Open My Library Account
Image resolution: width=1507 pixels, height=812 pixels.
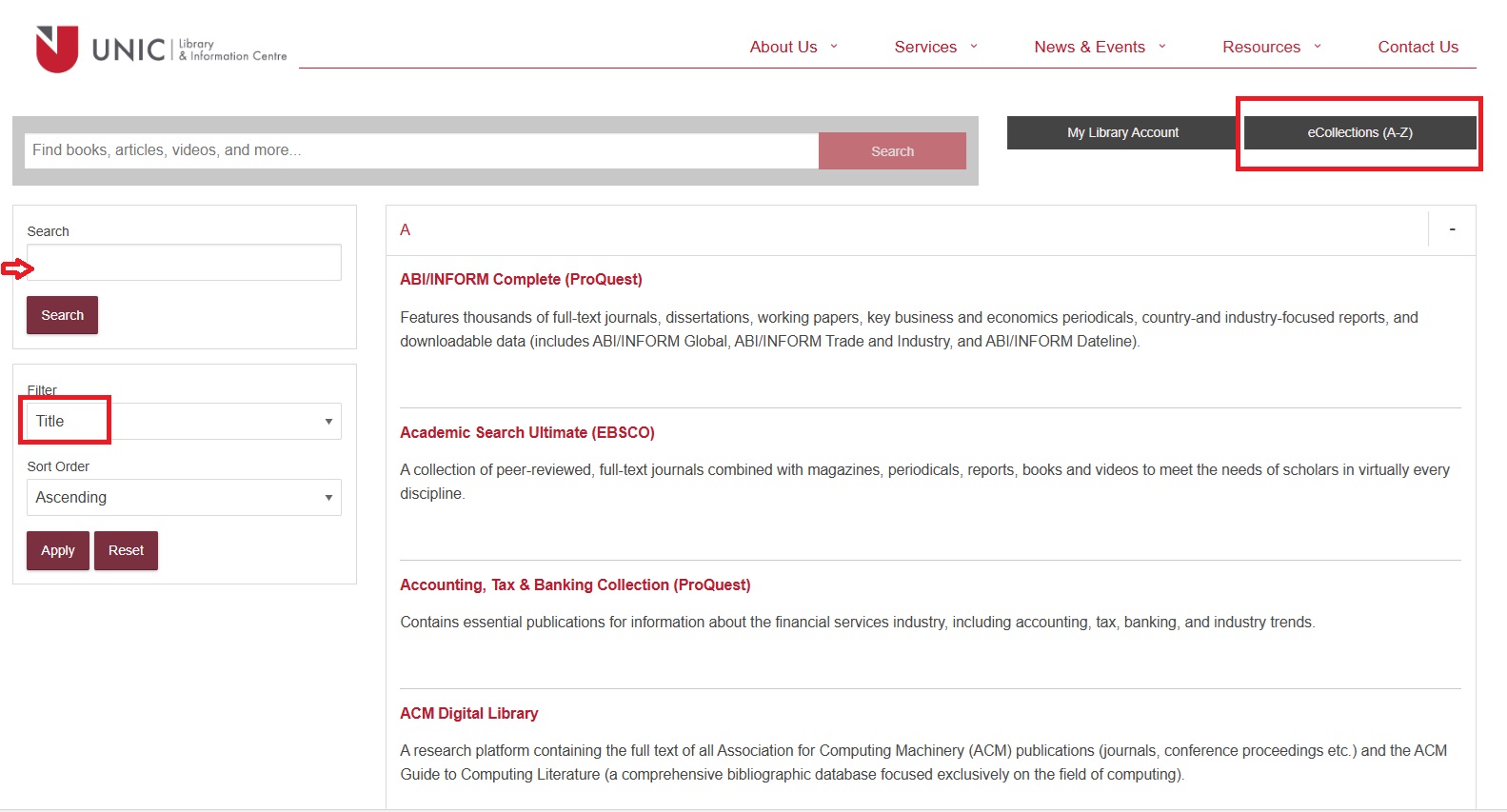tap(1122, 132)
